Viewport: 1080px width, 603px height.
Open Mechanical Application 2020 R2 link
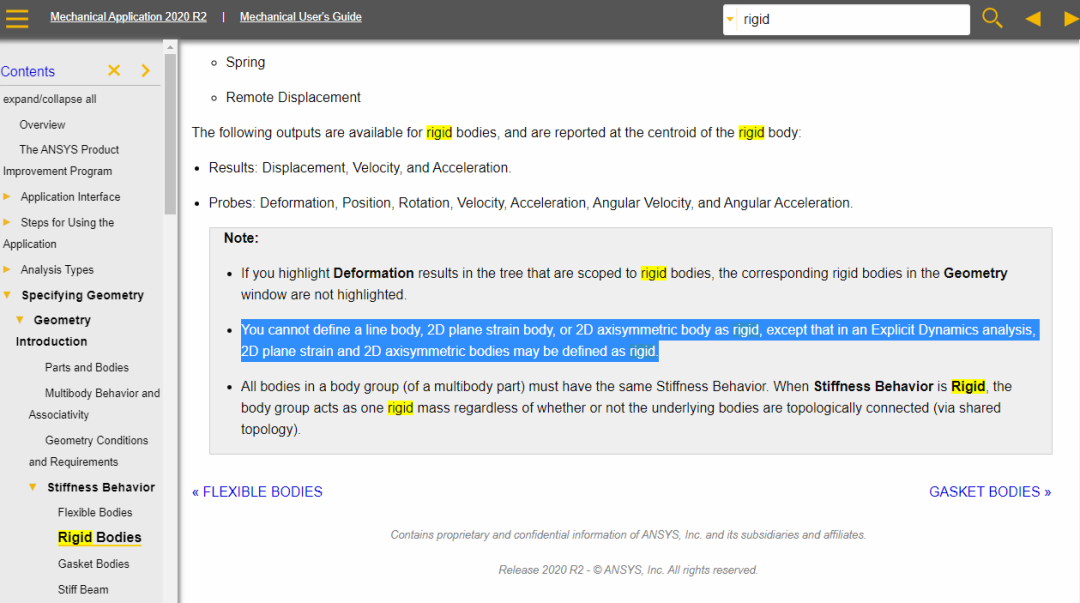click(128, 17)
